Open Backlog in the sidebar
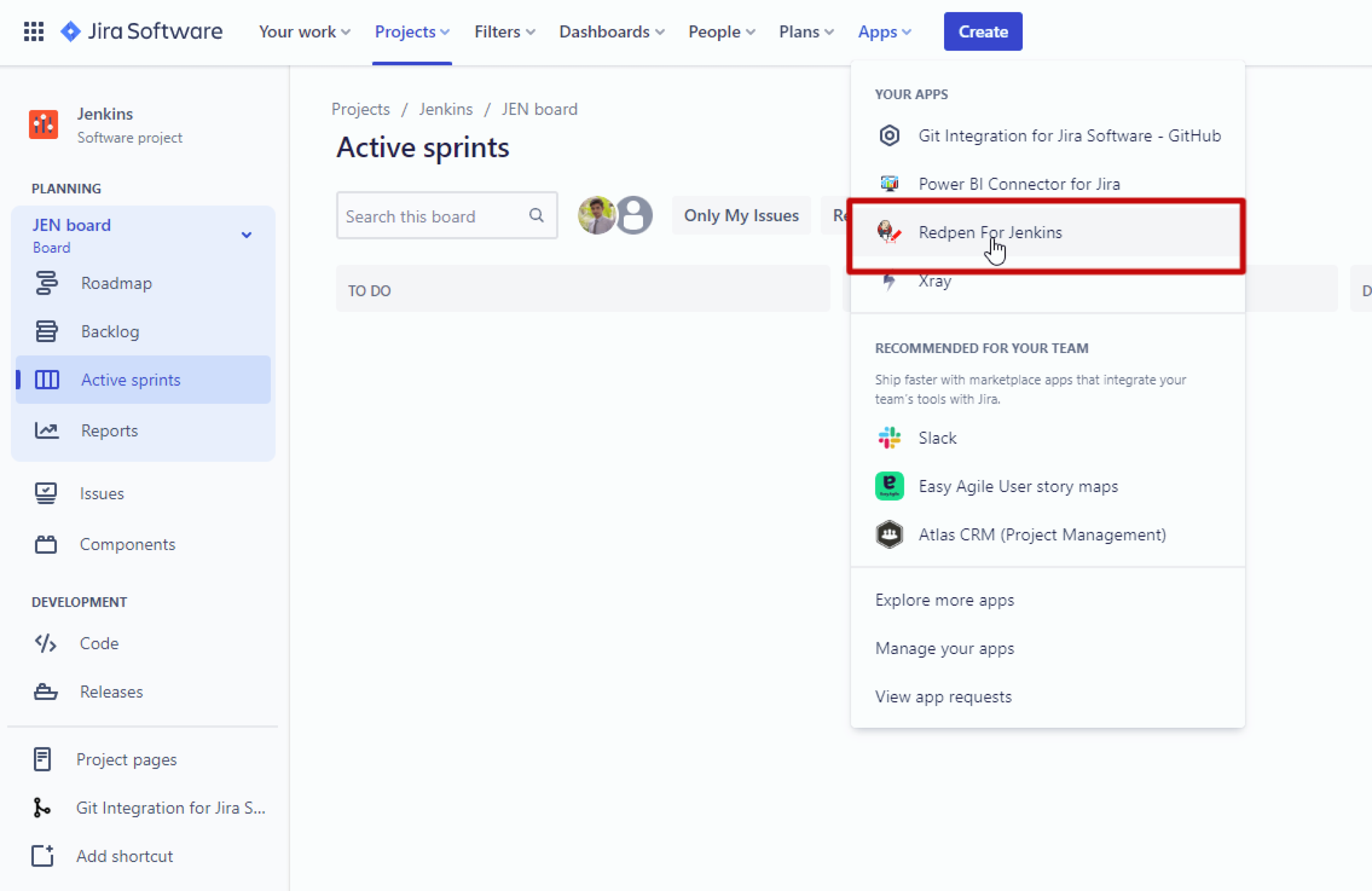This screenshot has height=891, width=1372. click(x=143, y=332)
